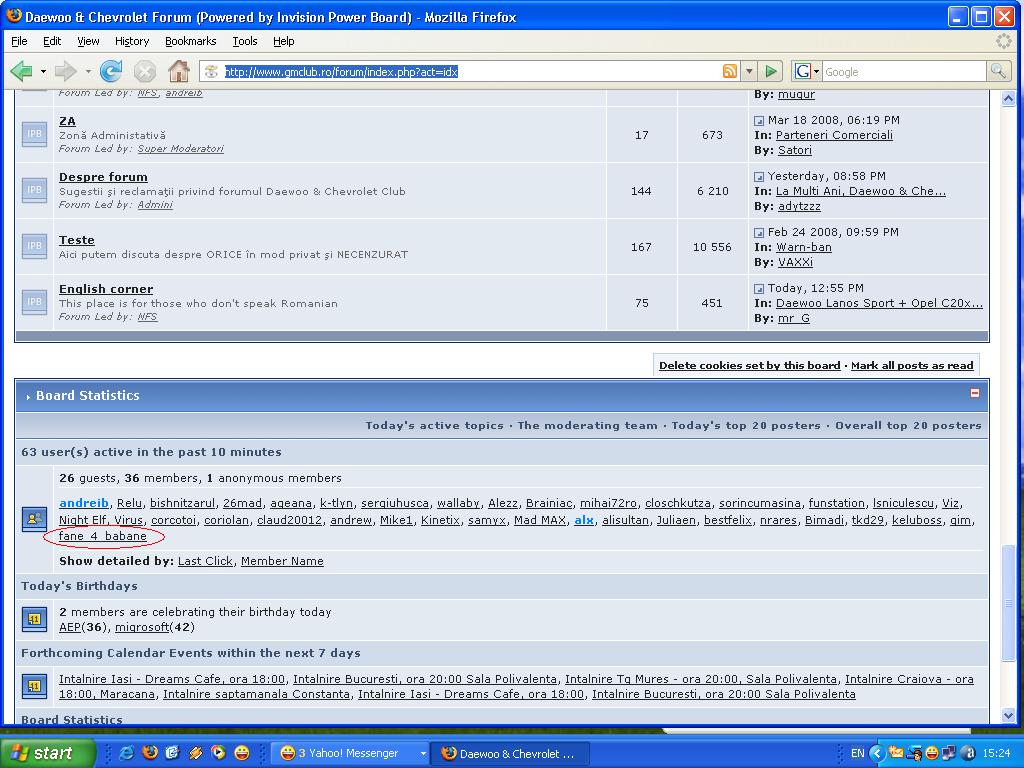The height and width of the screenshot is (768, 1024).
Task: Click the green Go button beside address bar
Action: pos(770,71)
